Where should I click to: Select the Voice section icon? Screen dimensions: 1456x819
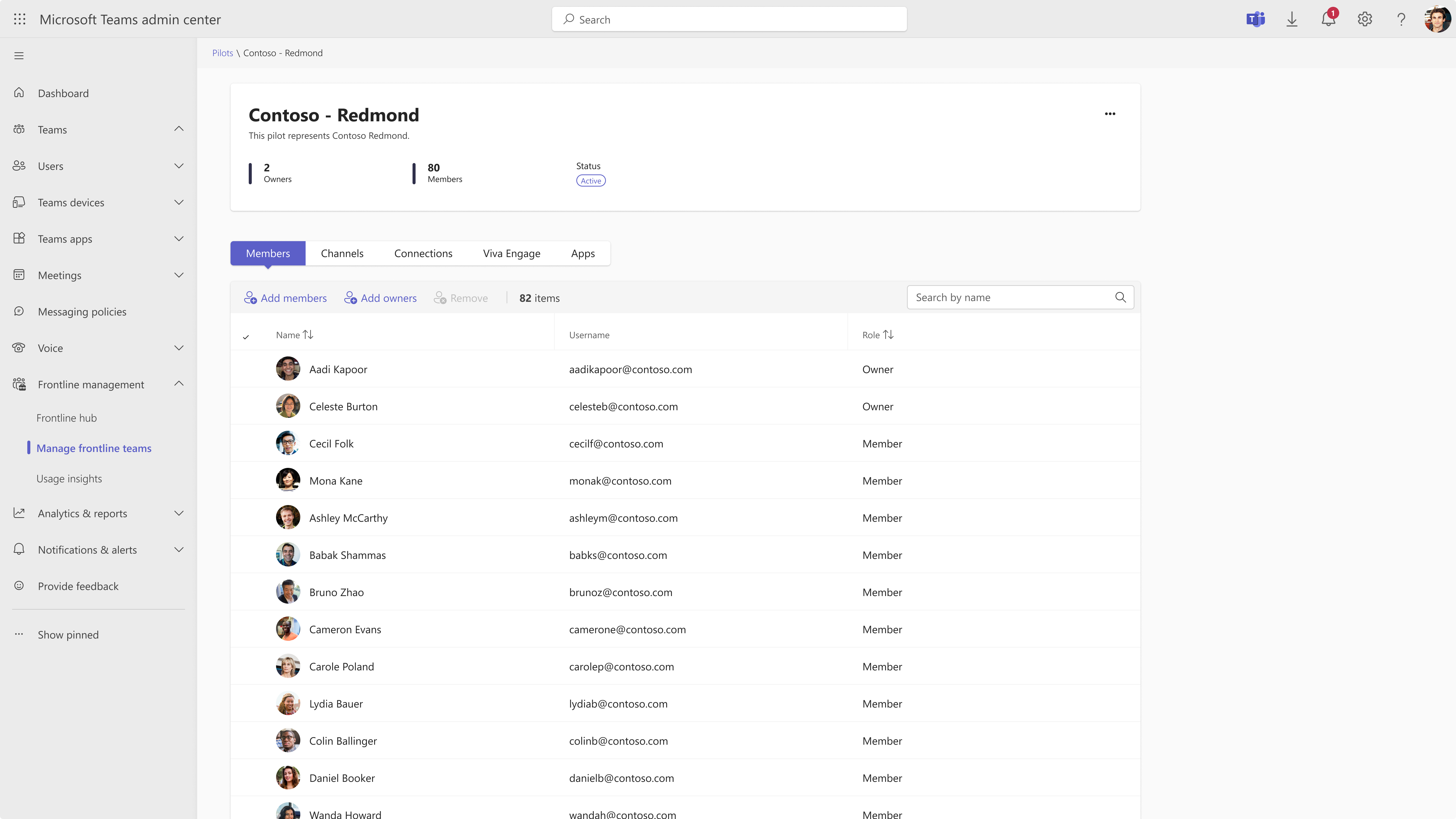[x=19, y=348]
